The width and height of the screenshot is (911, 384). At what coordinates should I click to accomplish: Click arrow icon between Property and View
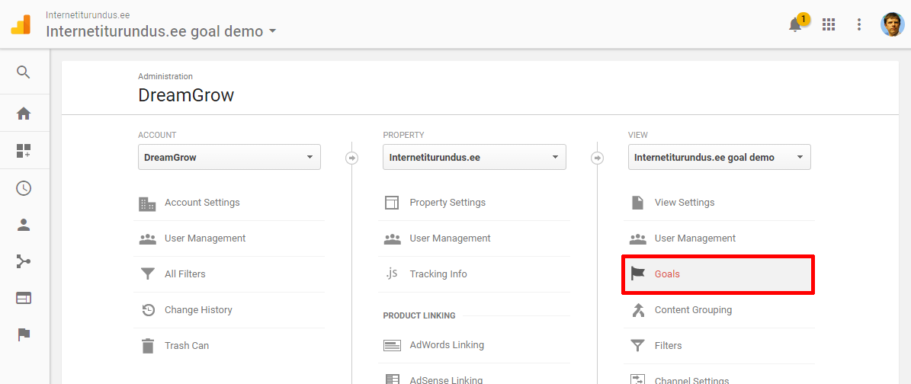click(597, 157)
